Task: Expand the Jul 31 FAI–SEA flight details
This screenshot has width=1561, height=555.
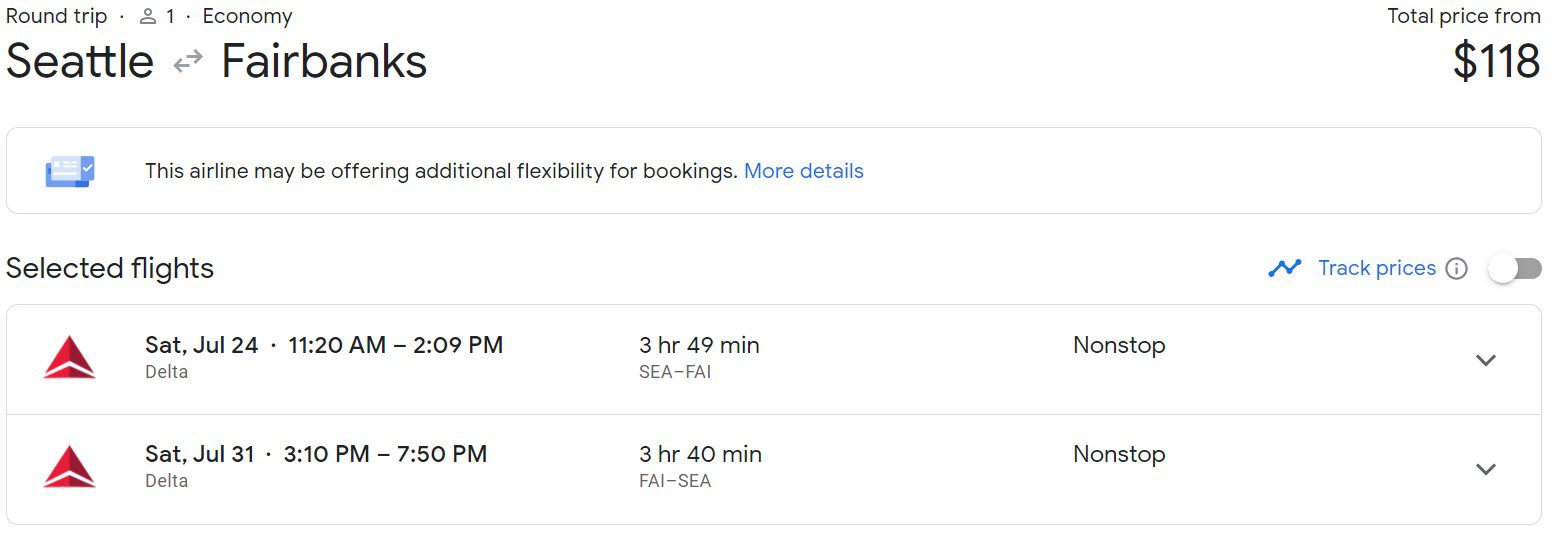Action: click(x=1486, y=469)
